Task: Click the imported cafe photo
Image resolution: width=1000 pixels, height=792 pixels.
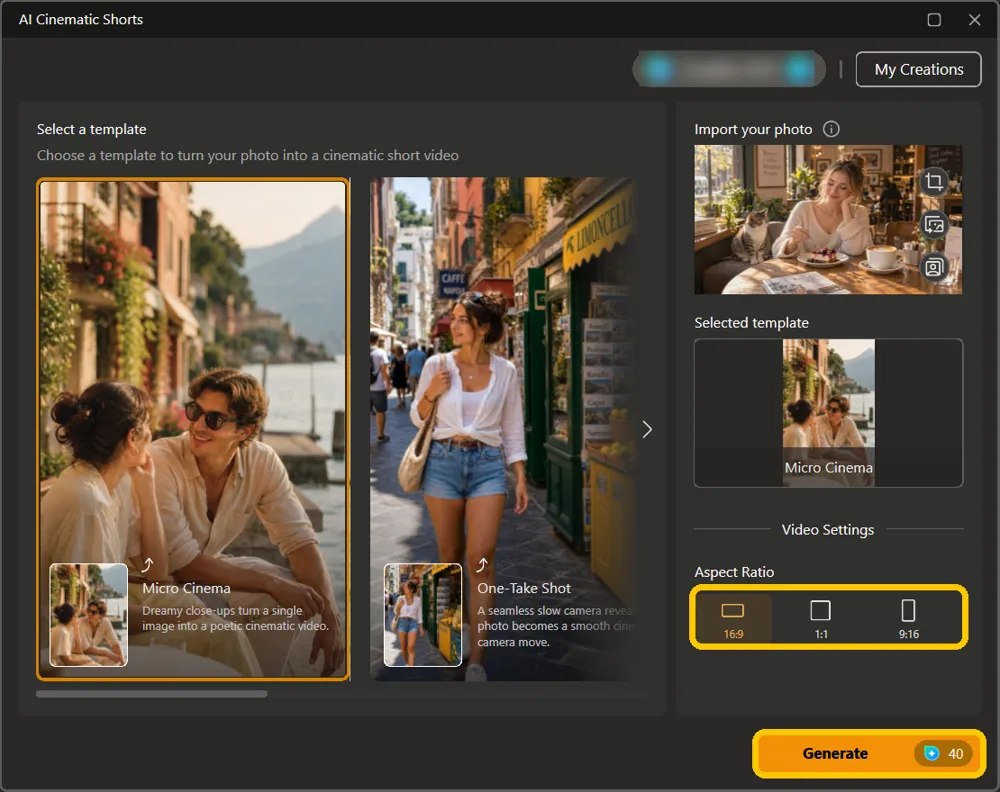Action: click(x=828, y=219)
